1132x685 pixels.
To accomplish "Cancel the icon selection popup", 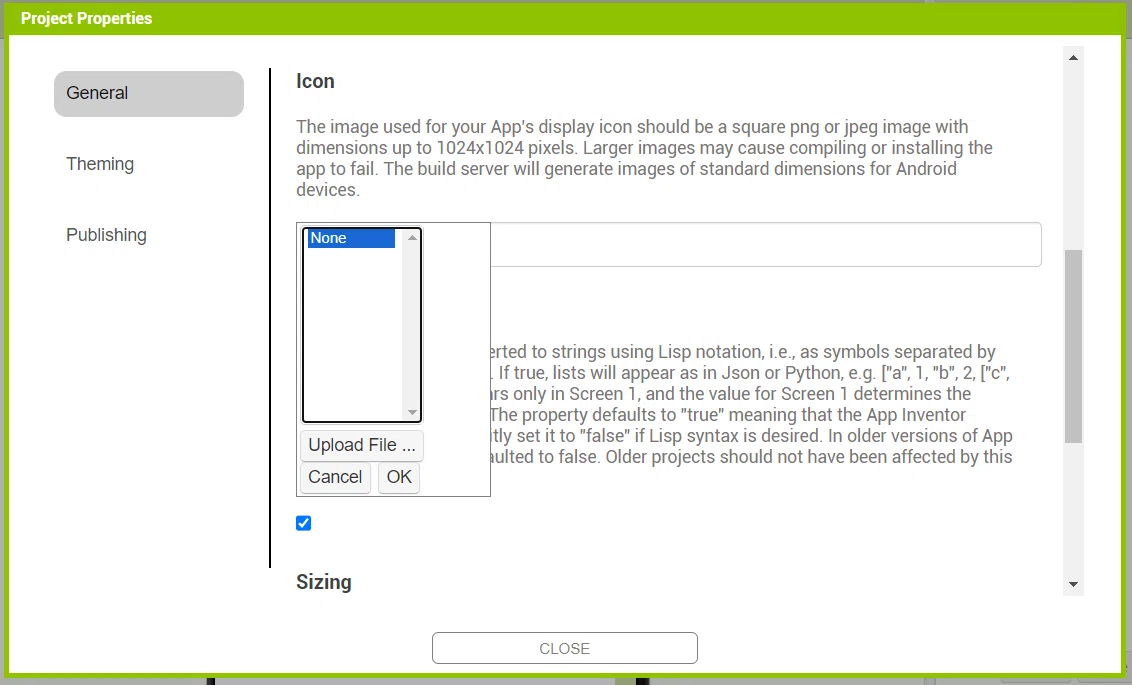I will click(335, 477).
